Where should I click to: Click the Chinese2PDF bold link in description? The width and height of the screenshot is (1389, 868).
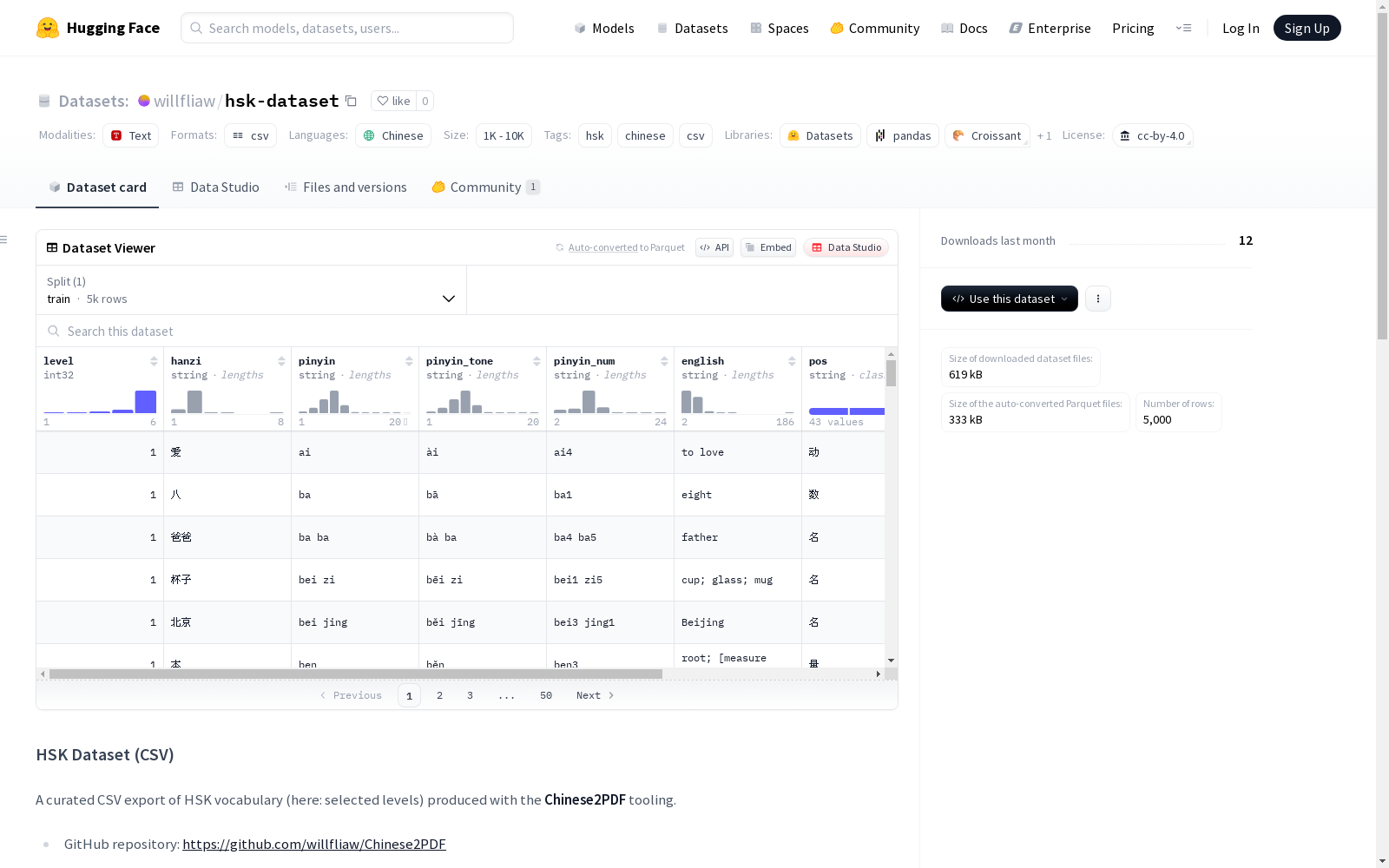click(x=585, y=799)
